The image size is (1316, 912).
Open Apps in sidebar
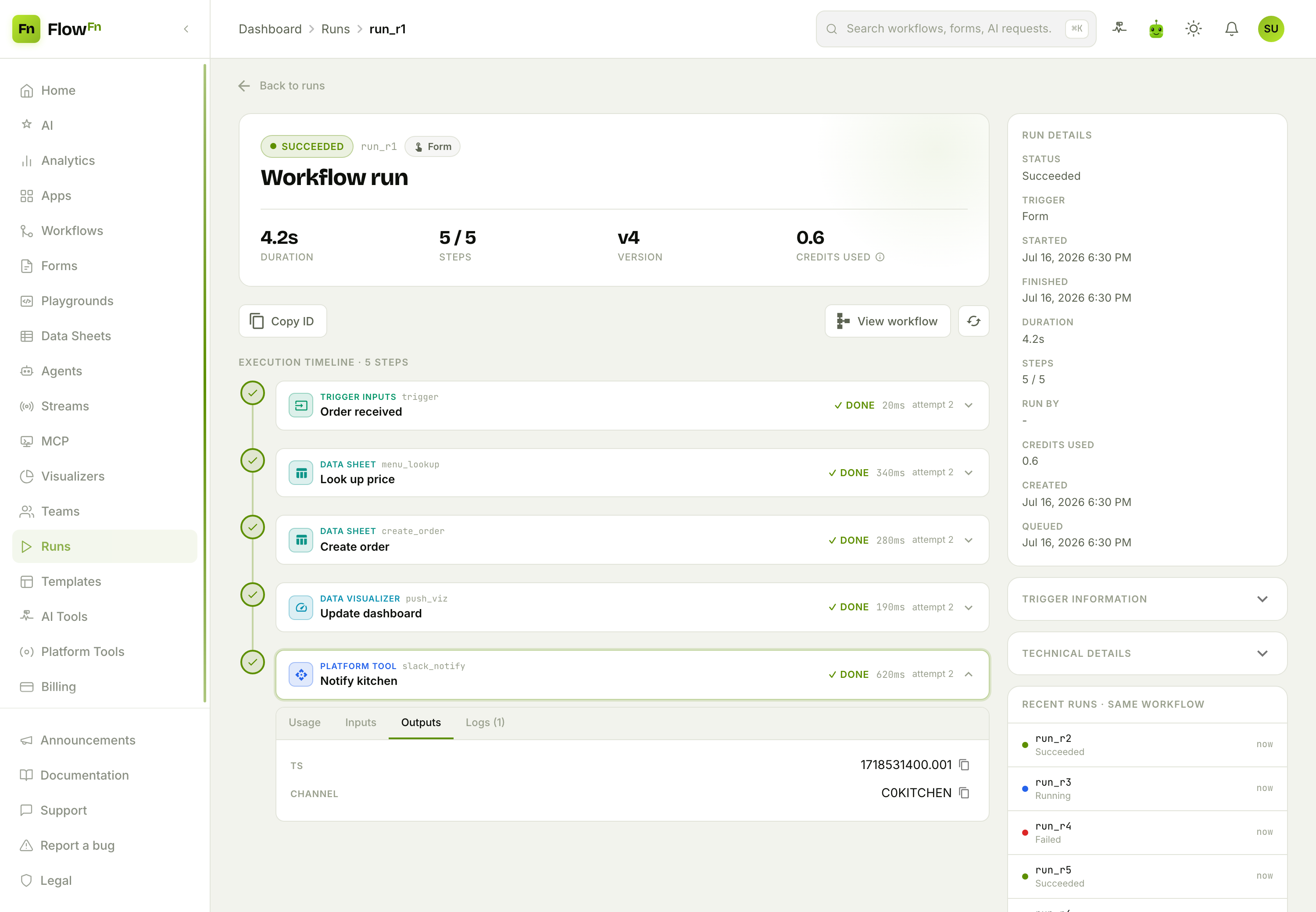tap(104, 196)
